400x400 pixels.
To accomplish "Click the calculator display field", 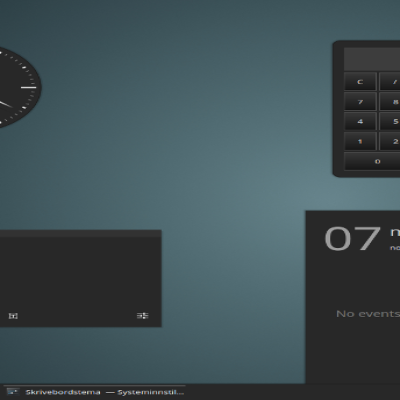I will (372, 59).
